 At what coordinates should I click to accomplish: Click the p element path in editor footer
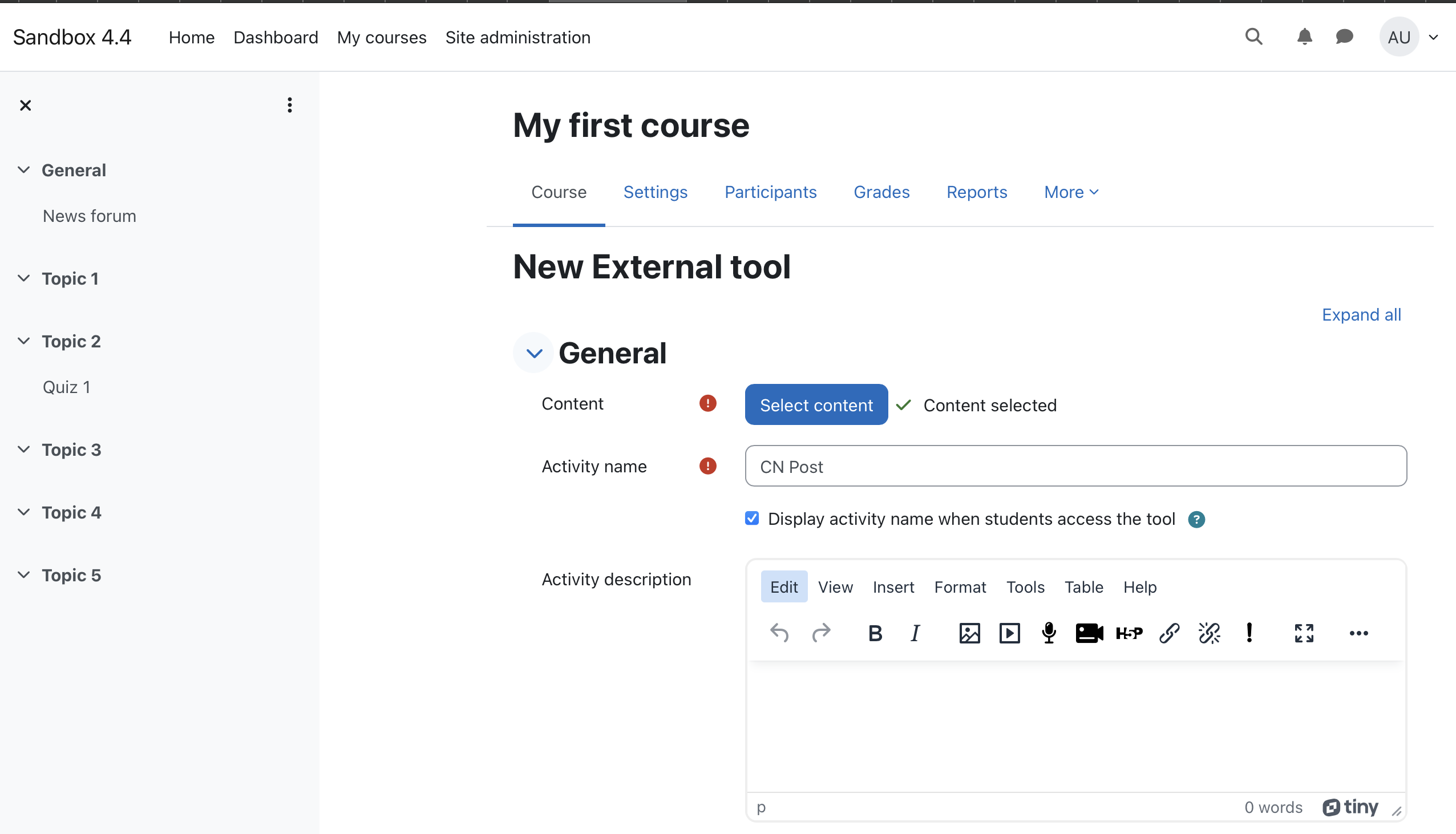pyautogui.click(x=761, y=807)
